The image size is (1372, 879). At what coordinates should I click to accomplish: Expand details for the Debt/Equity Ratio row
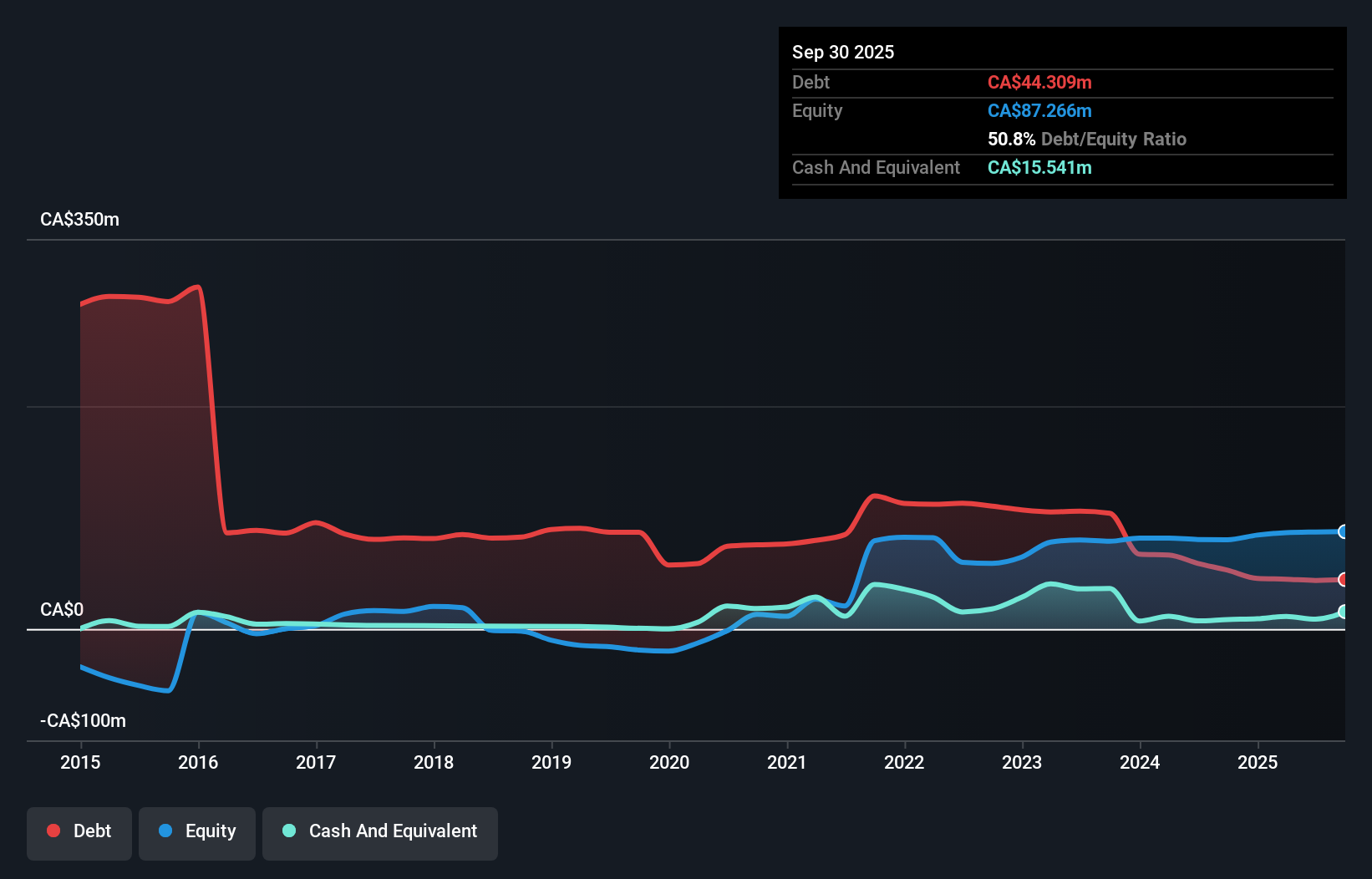(x=1086, y=140)
